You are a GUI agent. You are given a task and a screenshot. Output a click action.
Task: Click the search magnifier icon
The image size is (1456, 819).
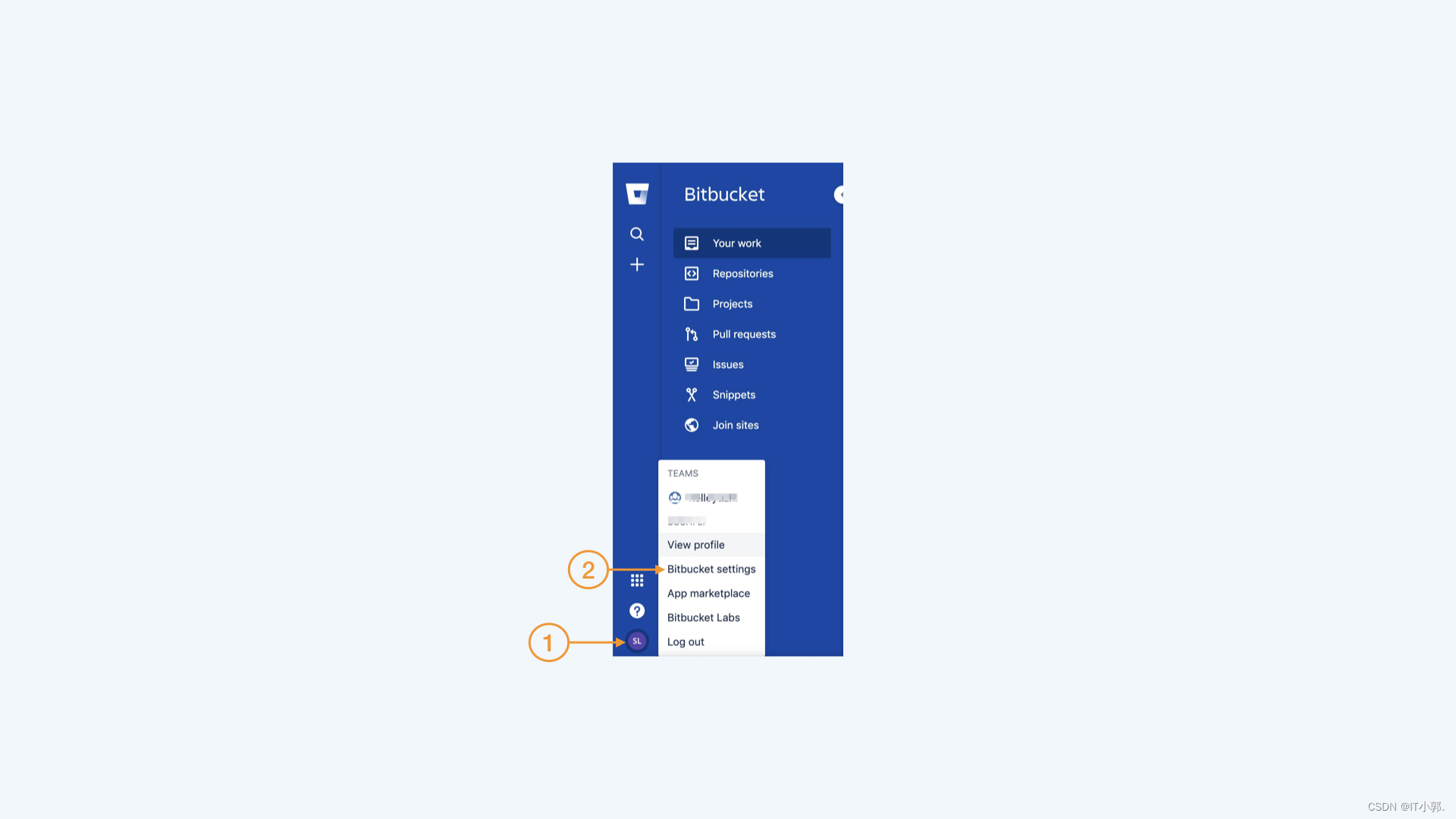click(x=637, y=234)
